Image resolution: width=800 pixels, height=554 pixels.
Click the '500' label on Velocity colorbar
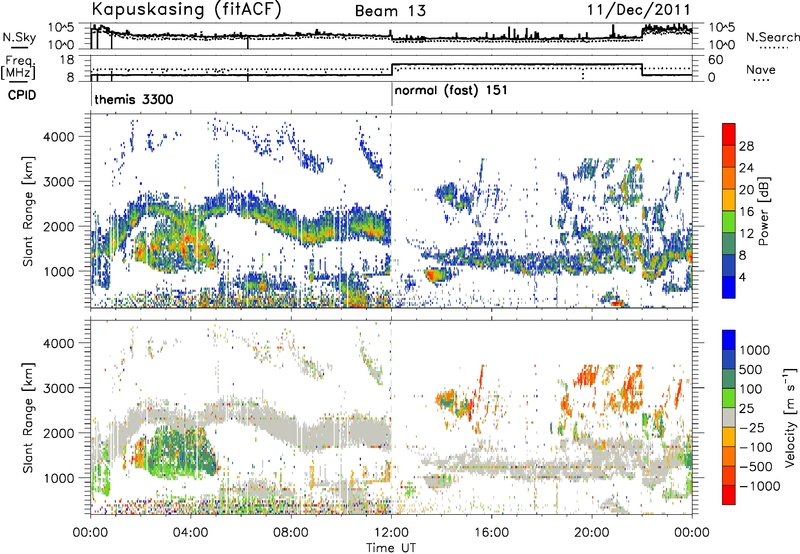(751, 370)
